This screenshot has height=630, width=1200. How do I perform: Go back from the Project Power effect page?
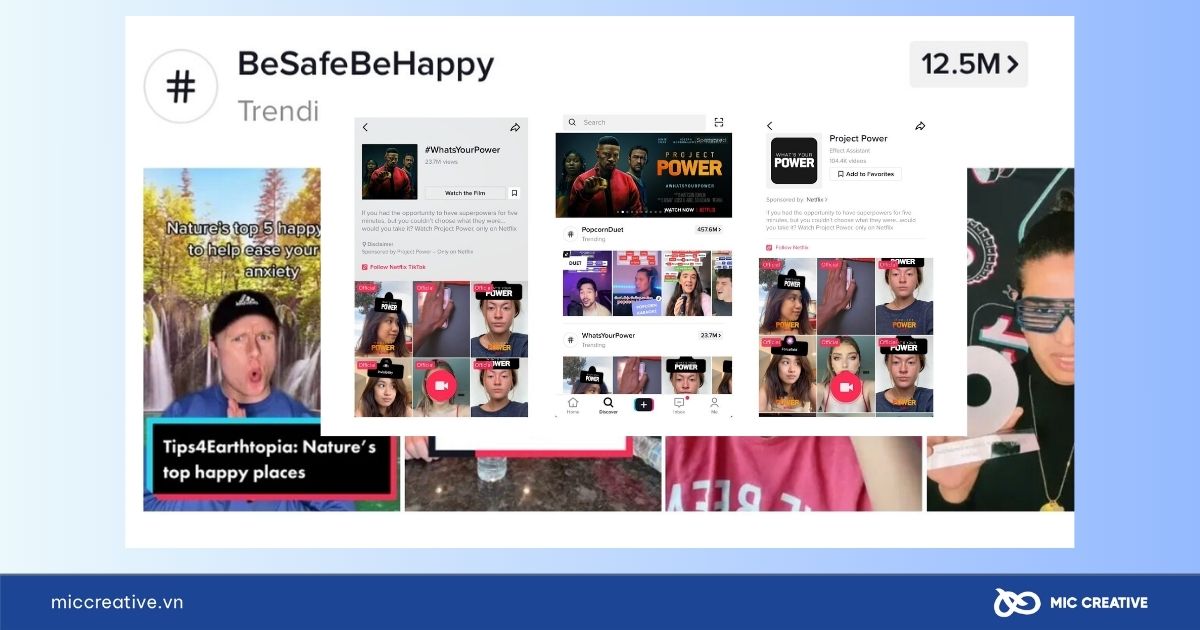tap(769, 126)
